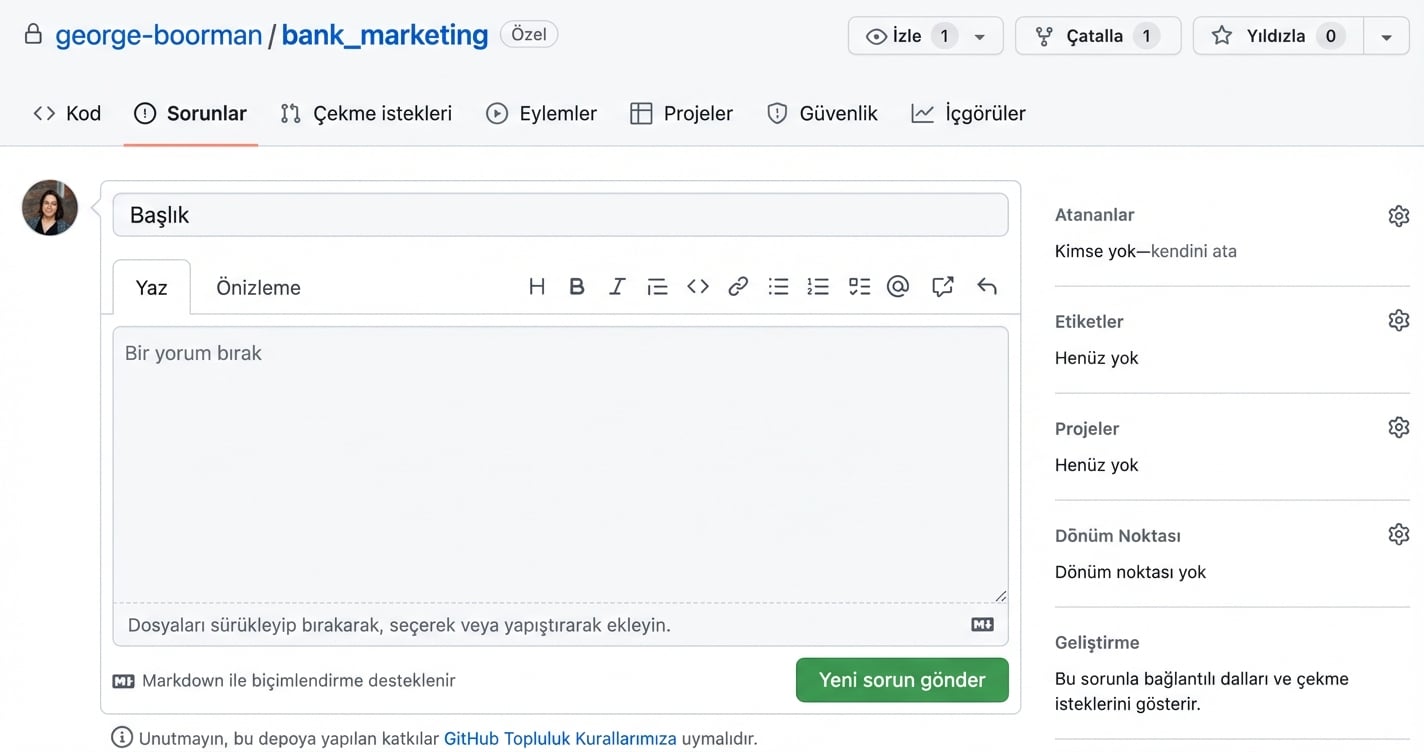The image size is (1424, 752).
Task: Add a link using chain icon
Action: [738, 287]
